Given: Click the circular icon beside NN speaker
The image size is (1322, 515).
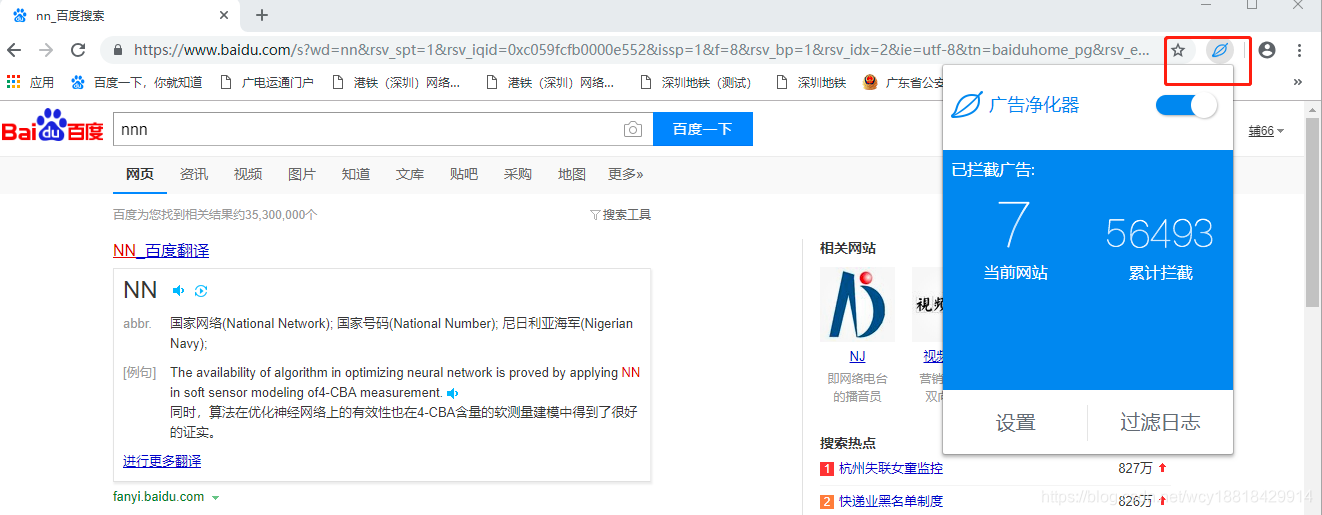Looking at the screenshot, I should click(201, 291).
